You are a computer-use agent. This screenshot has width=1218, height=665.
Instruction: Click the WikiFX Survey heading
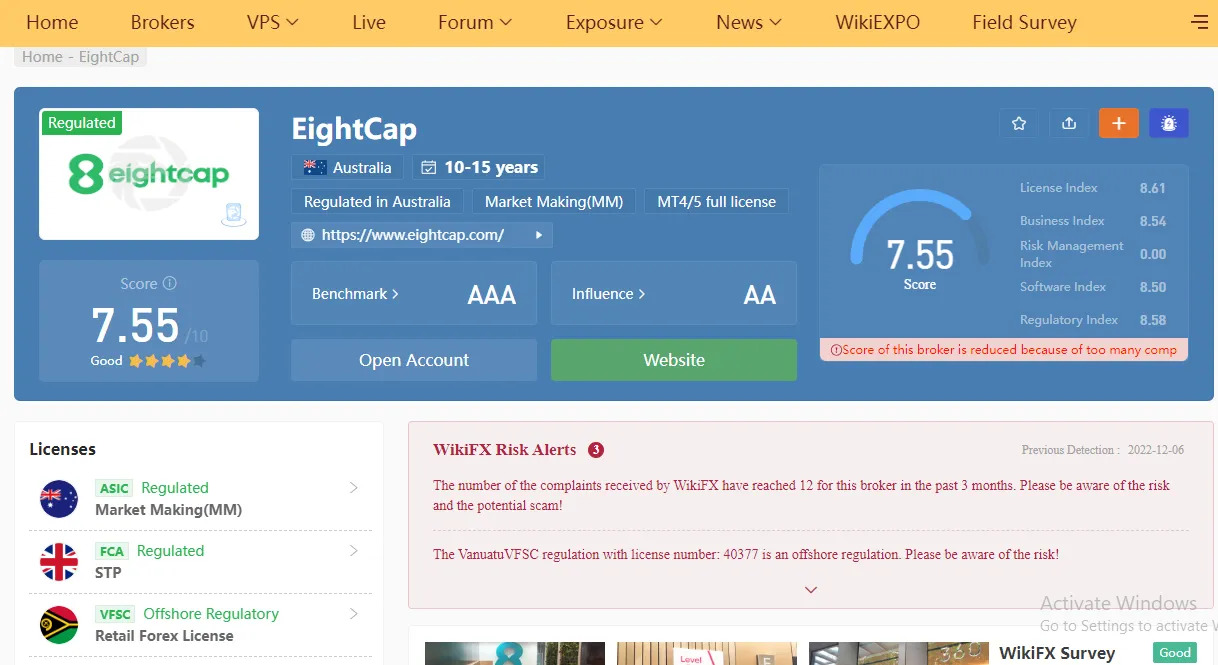click(x=1057, y=653)
